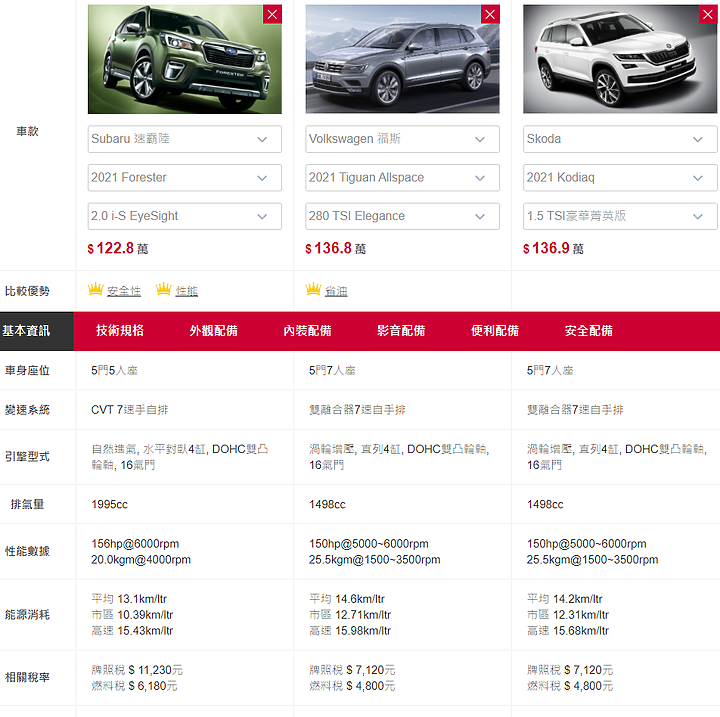The width and height of the screenshot is (720, 717).
Task: Open the 安全性 advantage link
Action: point(124,291)
